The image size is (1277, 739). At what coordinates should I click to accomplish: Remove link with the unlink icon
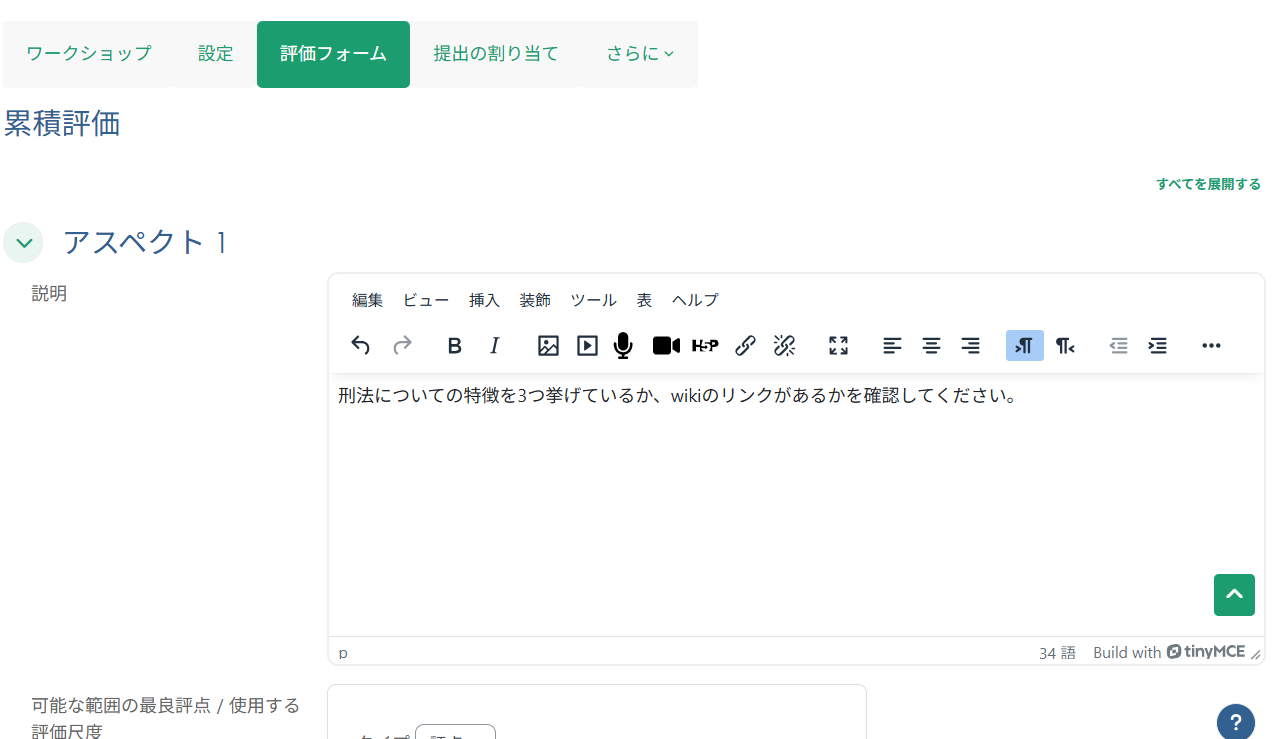coord(784,345)
